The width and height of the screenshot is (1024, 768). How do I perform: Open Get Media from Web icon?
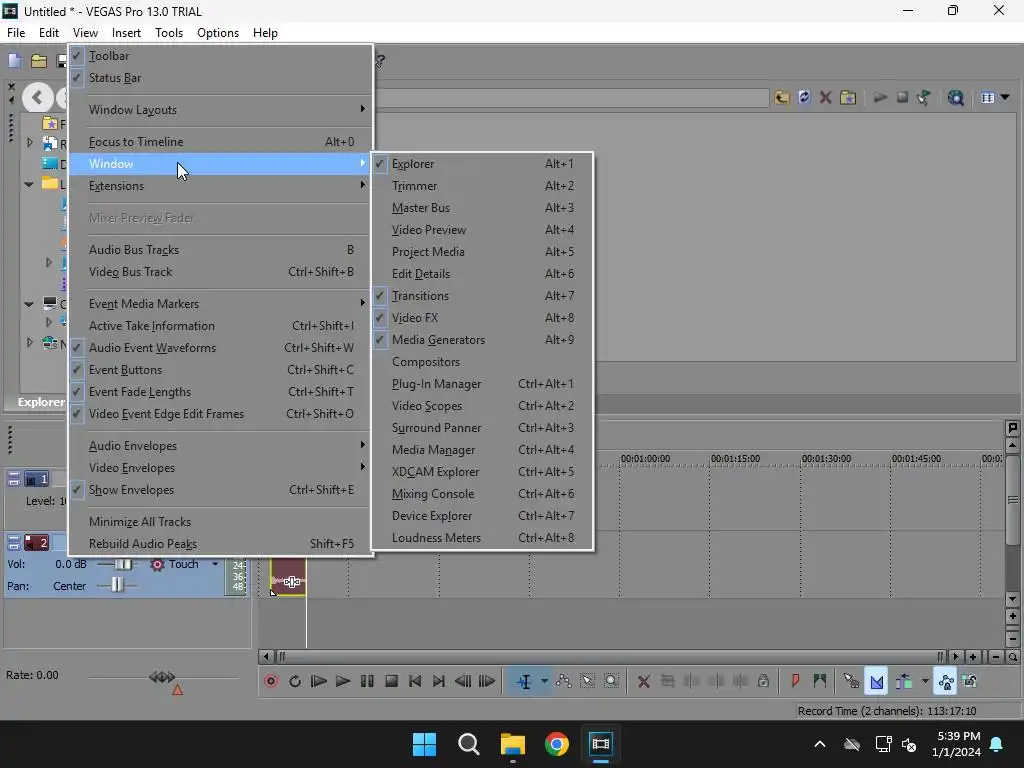955,98
